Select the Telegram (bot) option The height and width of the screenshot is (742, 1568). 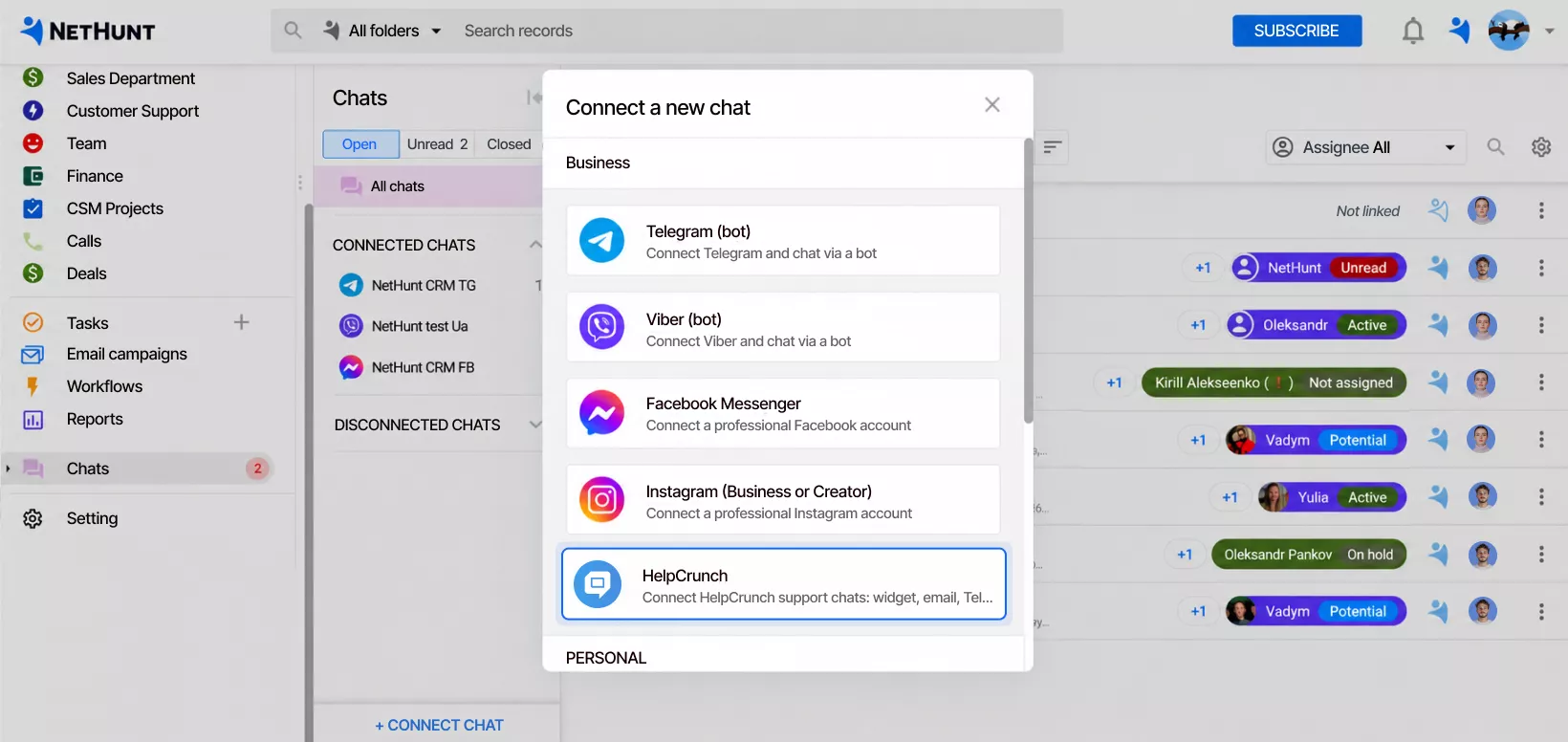click(783, 241)
